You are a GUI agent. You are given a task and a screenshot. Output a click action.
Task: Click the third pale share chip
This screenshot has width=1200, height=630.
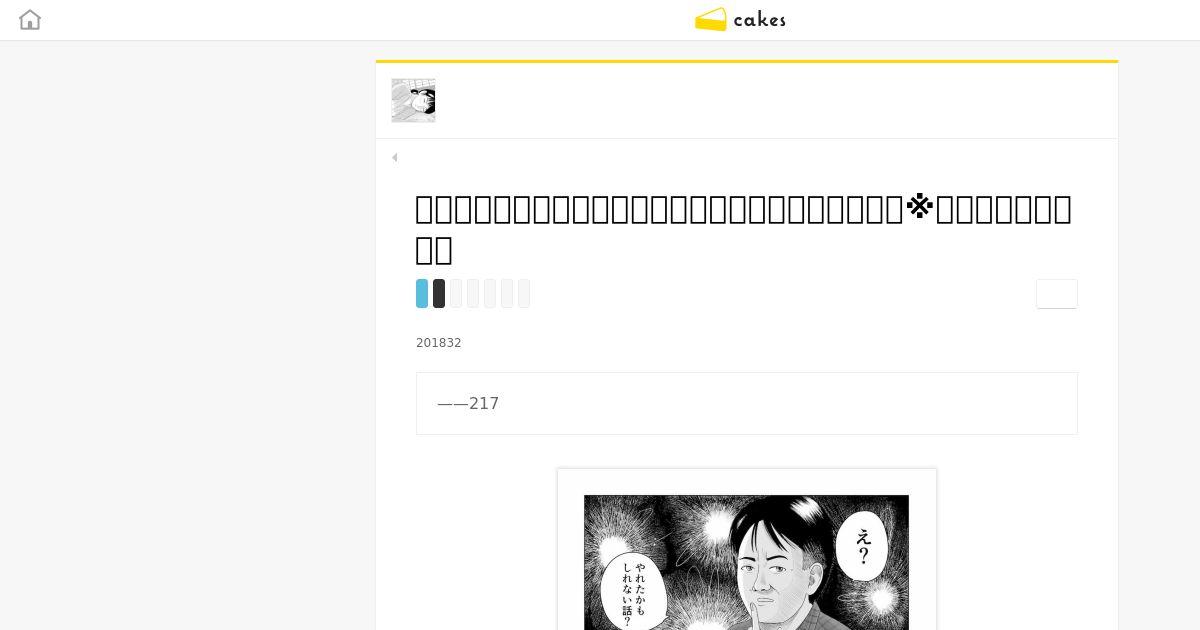tap(456, 293)
